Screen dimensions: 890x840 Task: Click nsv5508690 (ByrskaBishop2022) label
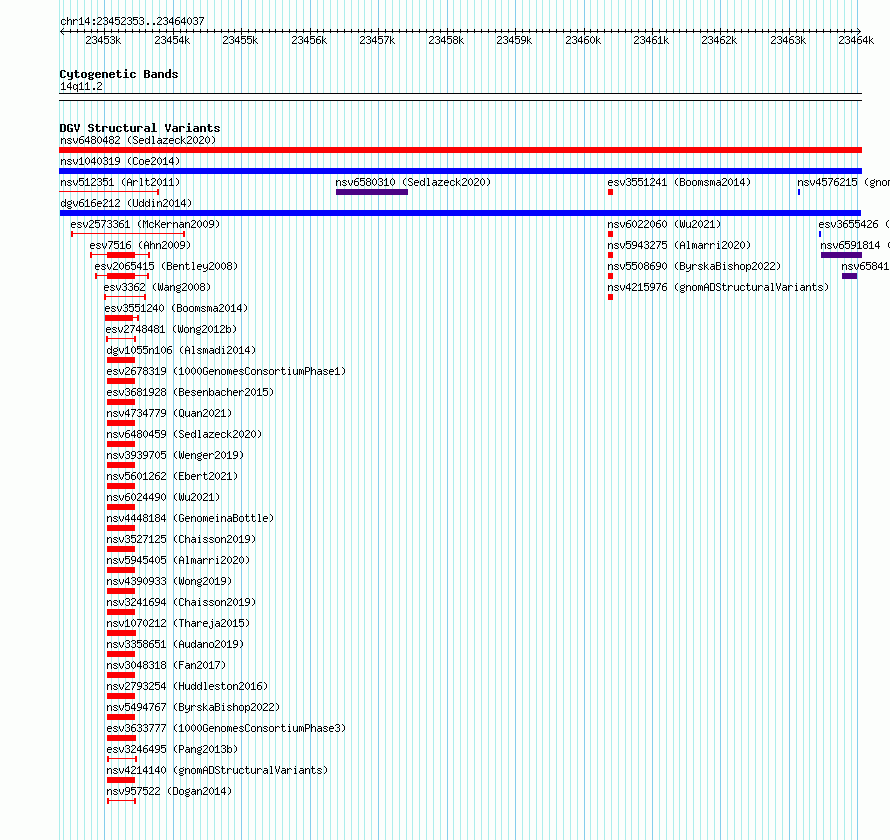[x=694, y=266]
